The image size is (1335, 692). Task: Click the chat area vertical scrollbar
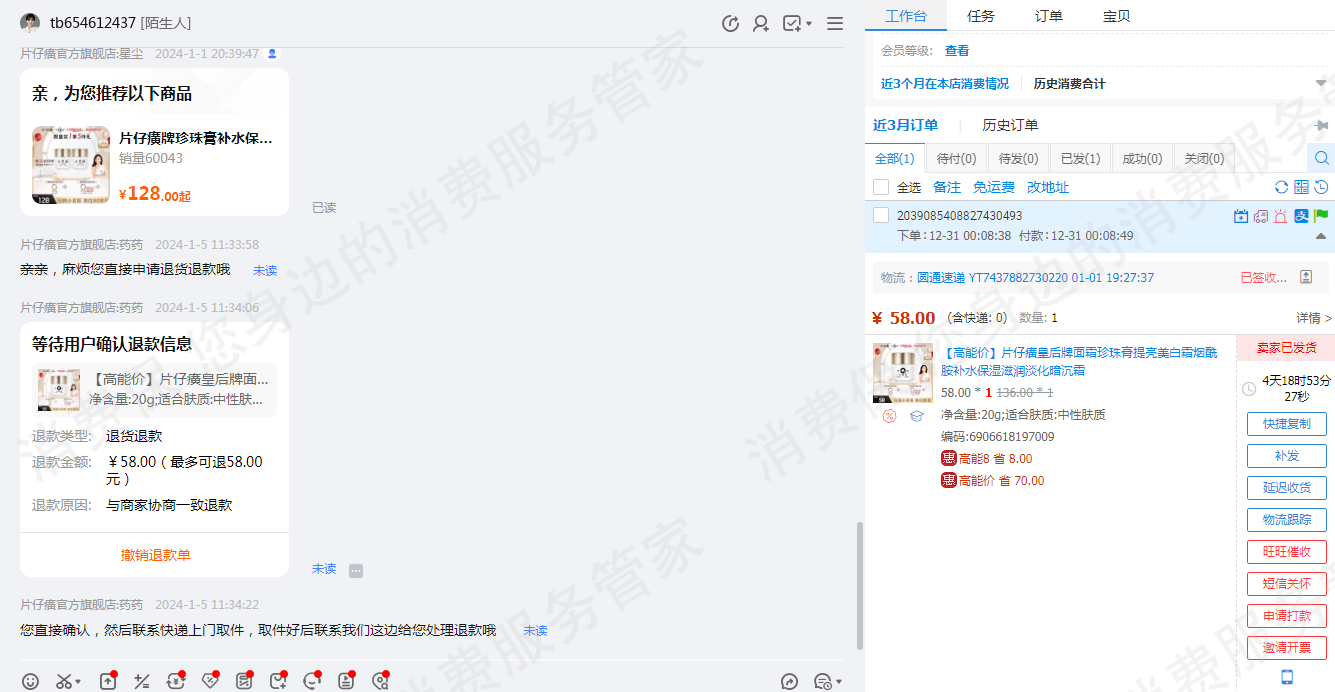click(x=859, y=585)
